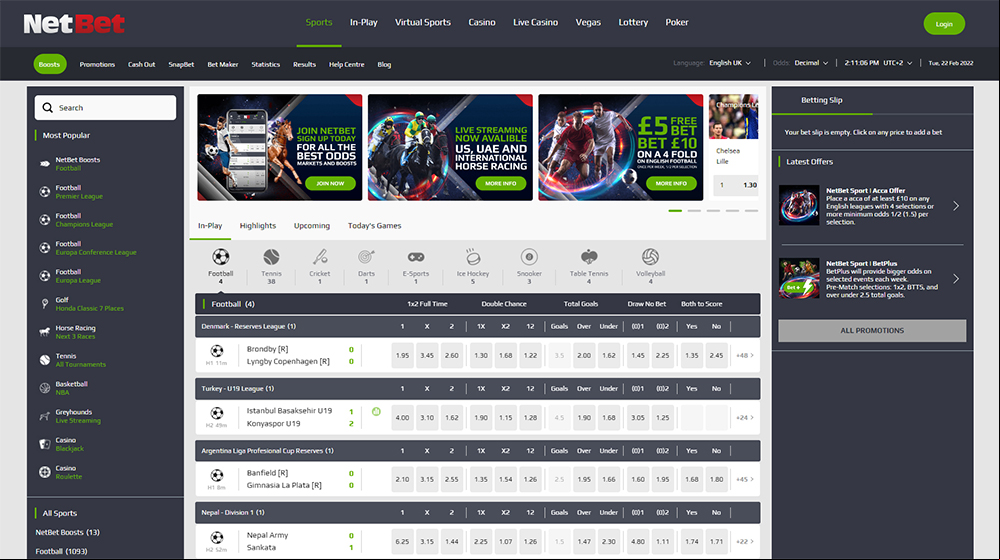Viewport: 1000px width, 560px height.
Task: Open the Help Centre link
Action: coord(346,64)
